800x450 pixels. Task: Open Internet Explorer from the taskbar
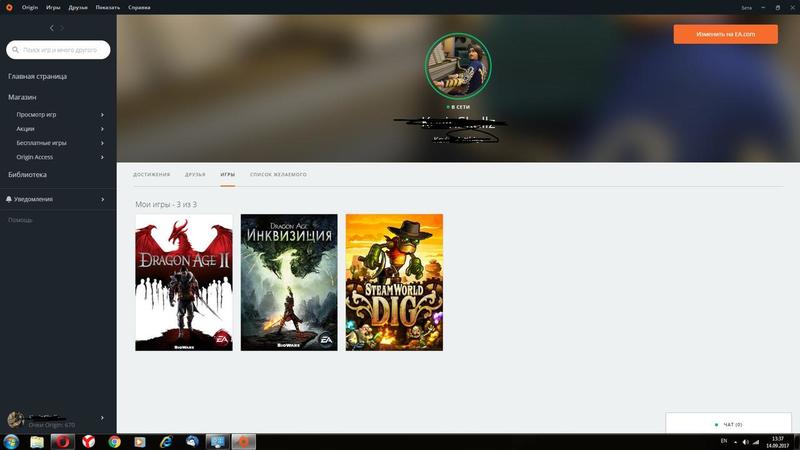coord(166,442)
